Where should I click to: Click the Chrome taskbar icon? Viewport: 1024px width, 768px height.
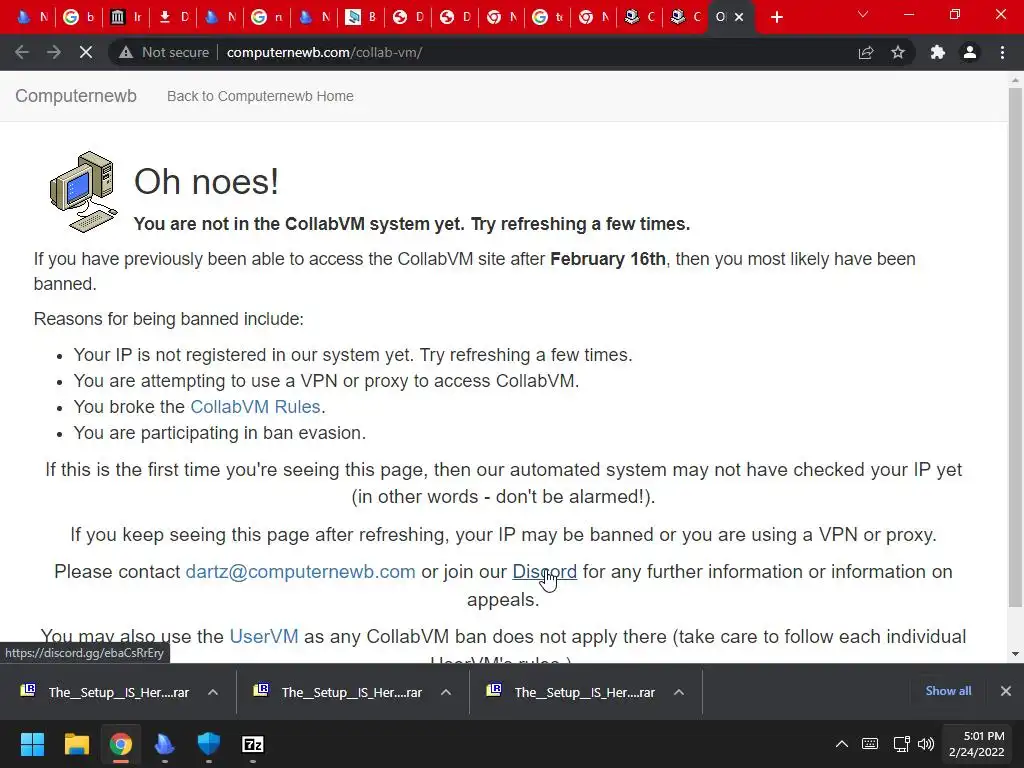pyautogui.click(x=120, y=744)
